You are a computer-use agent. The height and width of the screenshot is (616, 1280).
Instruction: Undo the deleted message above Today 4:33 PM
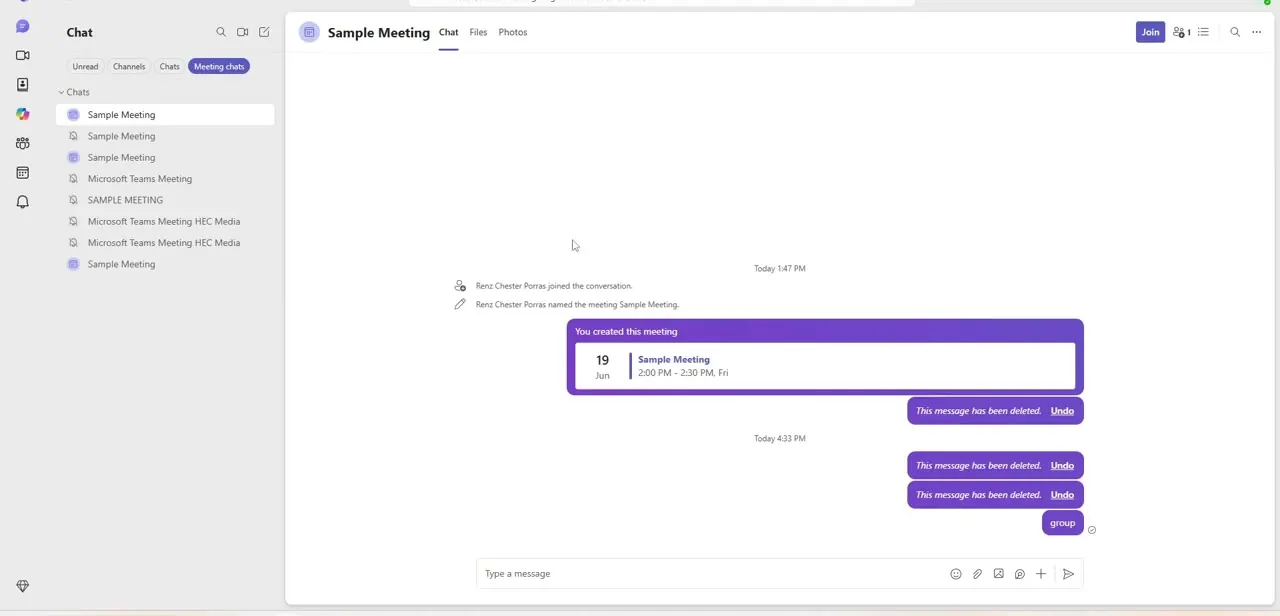(1062, 411)
